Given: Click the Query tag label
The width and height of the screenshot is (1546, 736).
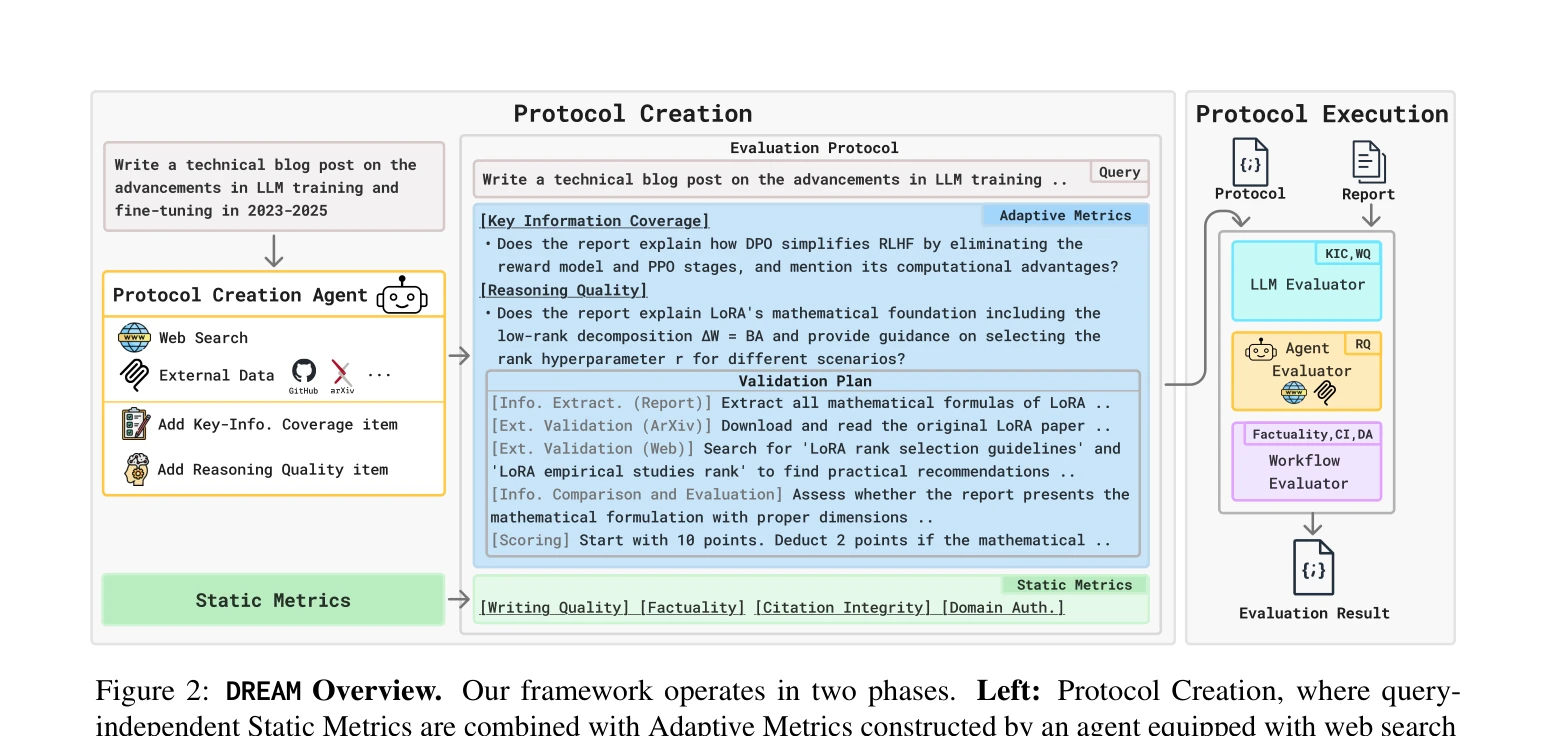Looking at the screenshot, I should point(1119,172).
